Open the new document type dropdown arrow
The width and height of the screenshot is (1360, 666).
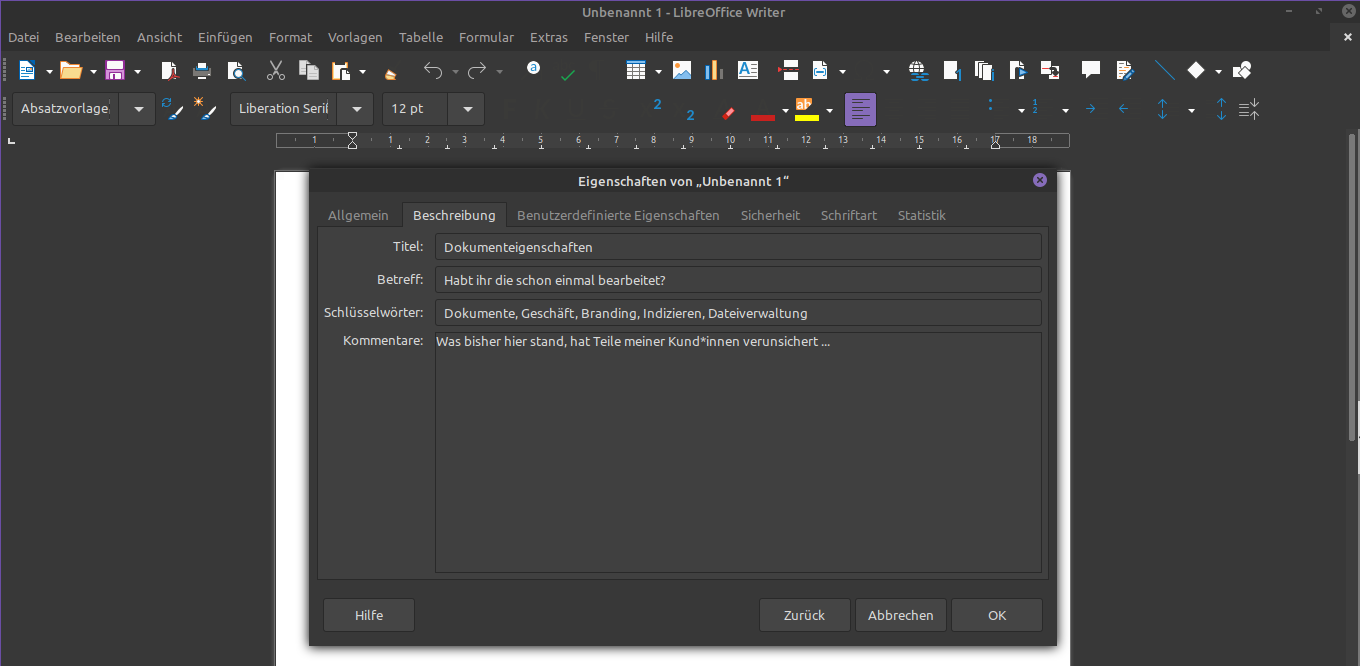coord(49,71)
